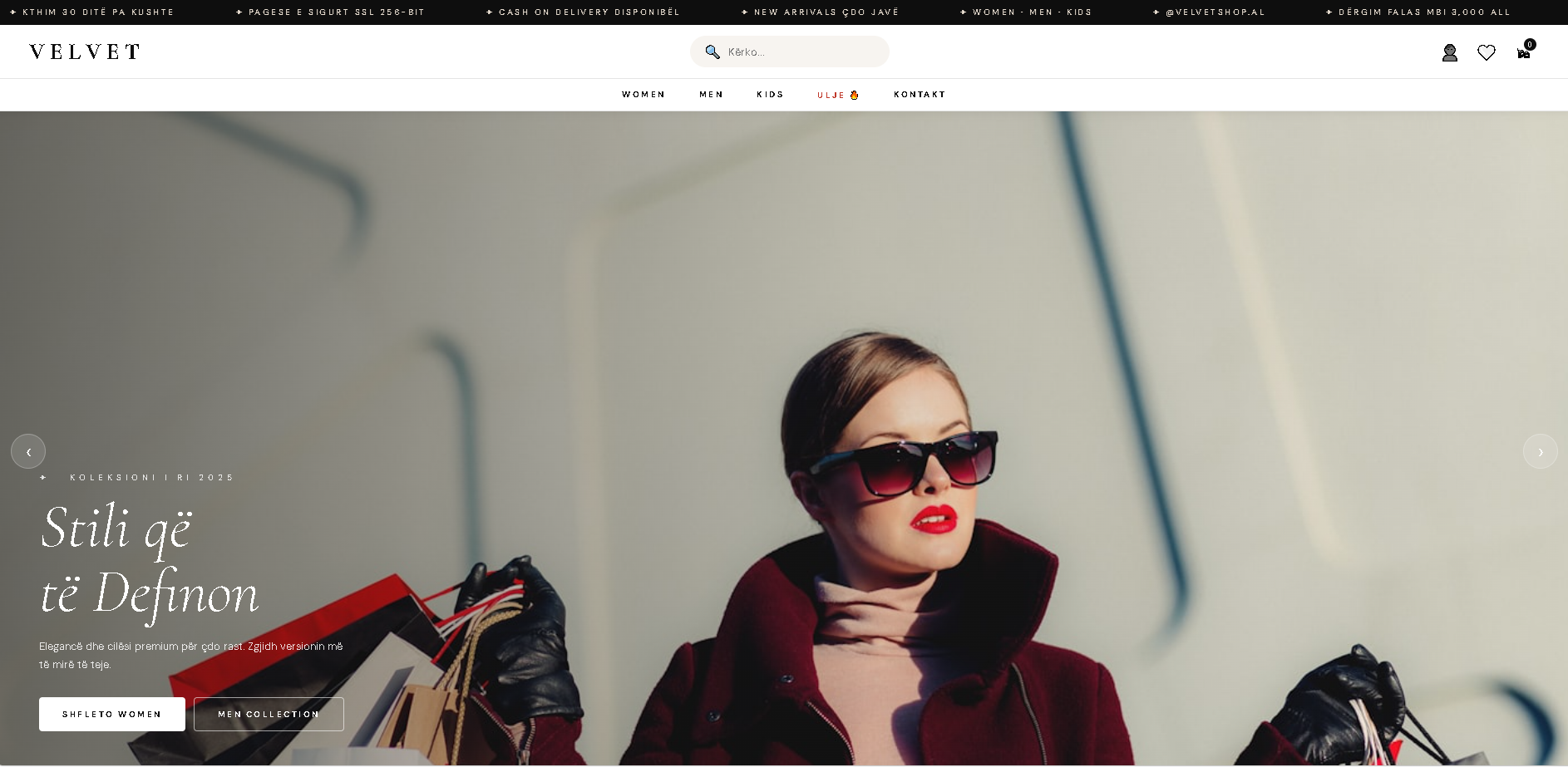Open the shopping cart icon
Viewport: 1568px width, 767px height.
[x=1523, y=54]
